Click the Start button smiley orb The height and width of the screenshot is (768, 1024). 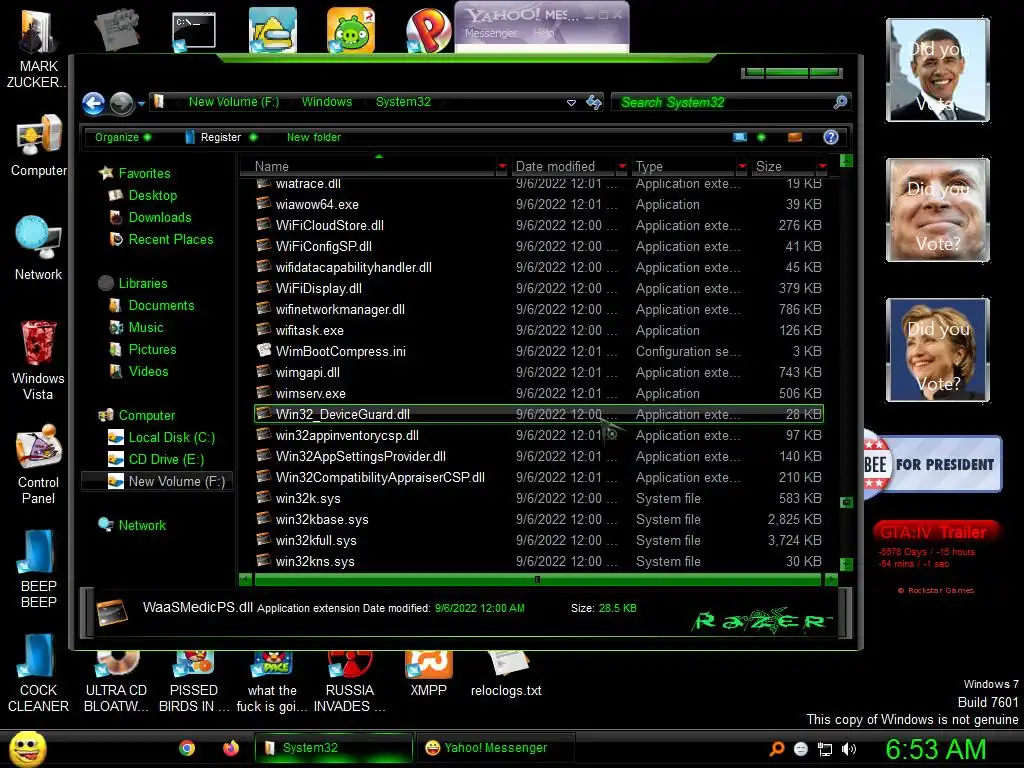pos(27,748)
